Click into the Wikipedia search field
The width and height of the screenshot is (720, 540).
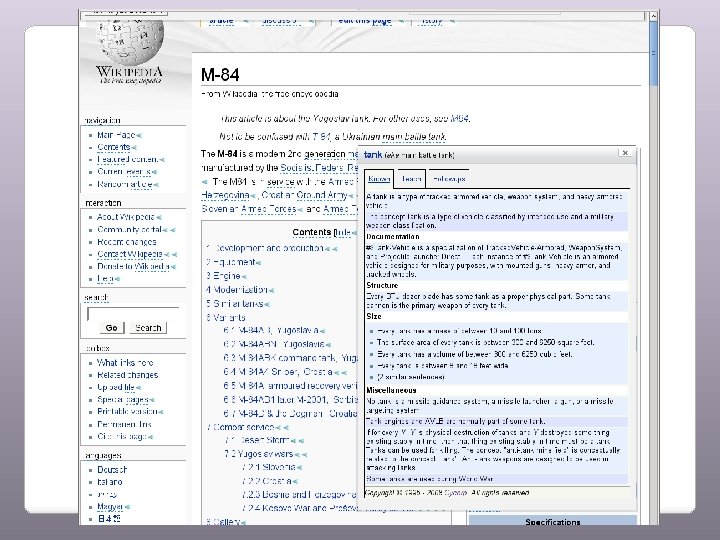point(133,314)
